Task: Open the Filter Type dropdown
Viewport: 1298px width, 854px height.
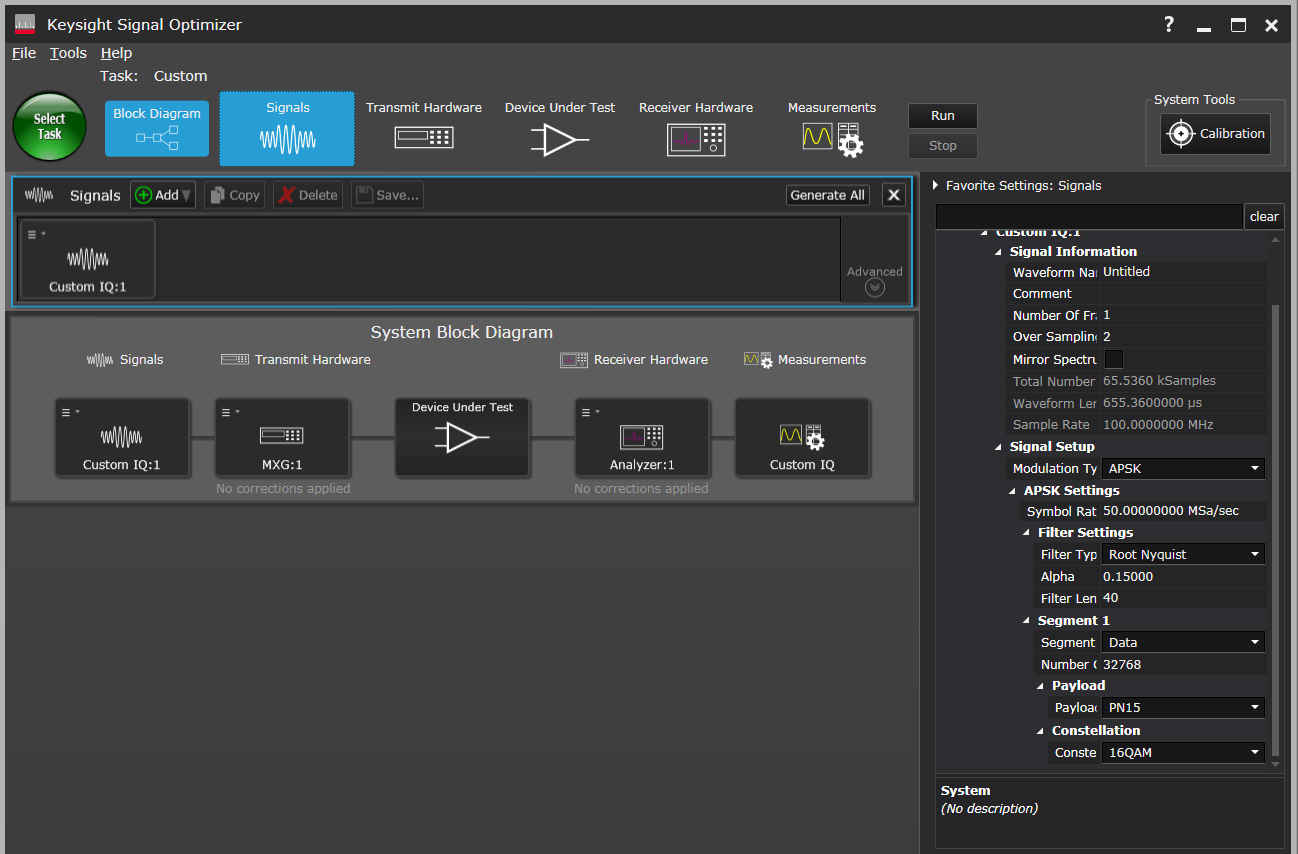Action: pos(1182,554)
